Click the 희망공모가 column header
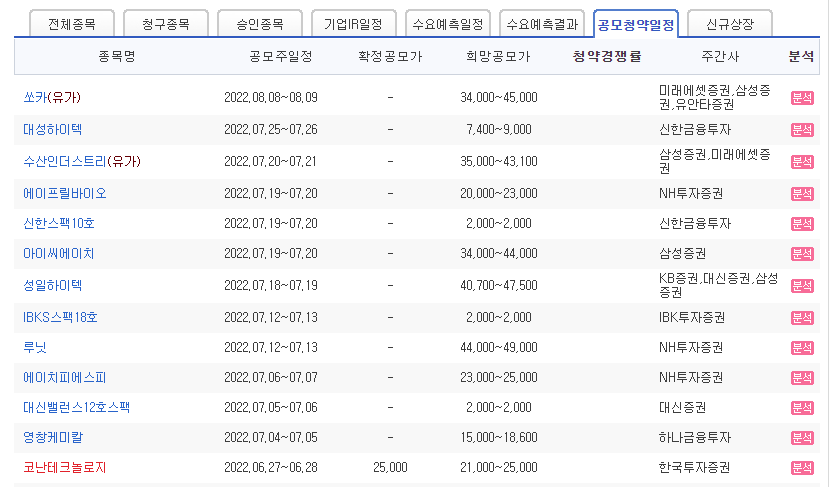 tap(498, 57)
